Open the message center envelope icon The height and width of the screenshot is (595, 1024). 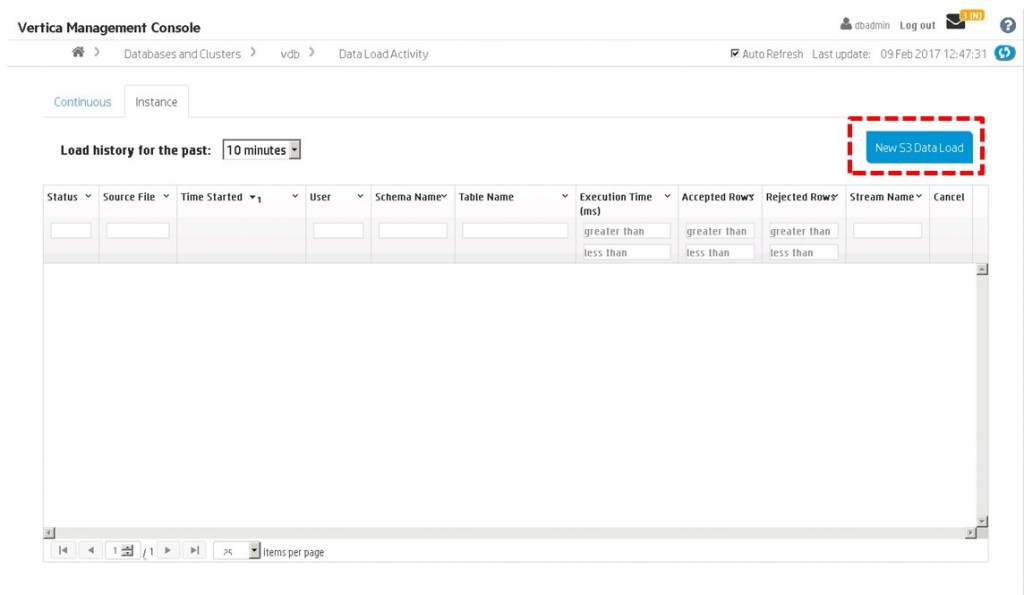[956, 23]
